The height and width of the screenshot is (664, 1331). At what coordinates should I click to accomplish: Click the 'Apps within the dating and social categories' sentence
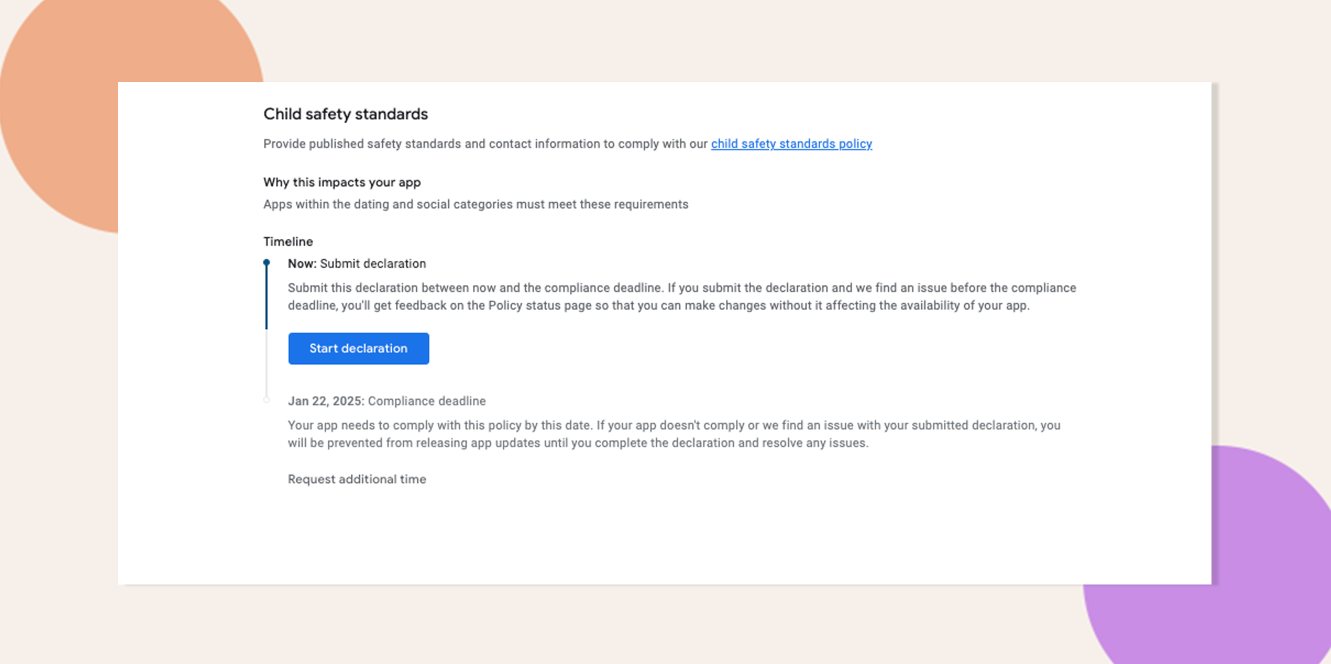point(476,204)
